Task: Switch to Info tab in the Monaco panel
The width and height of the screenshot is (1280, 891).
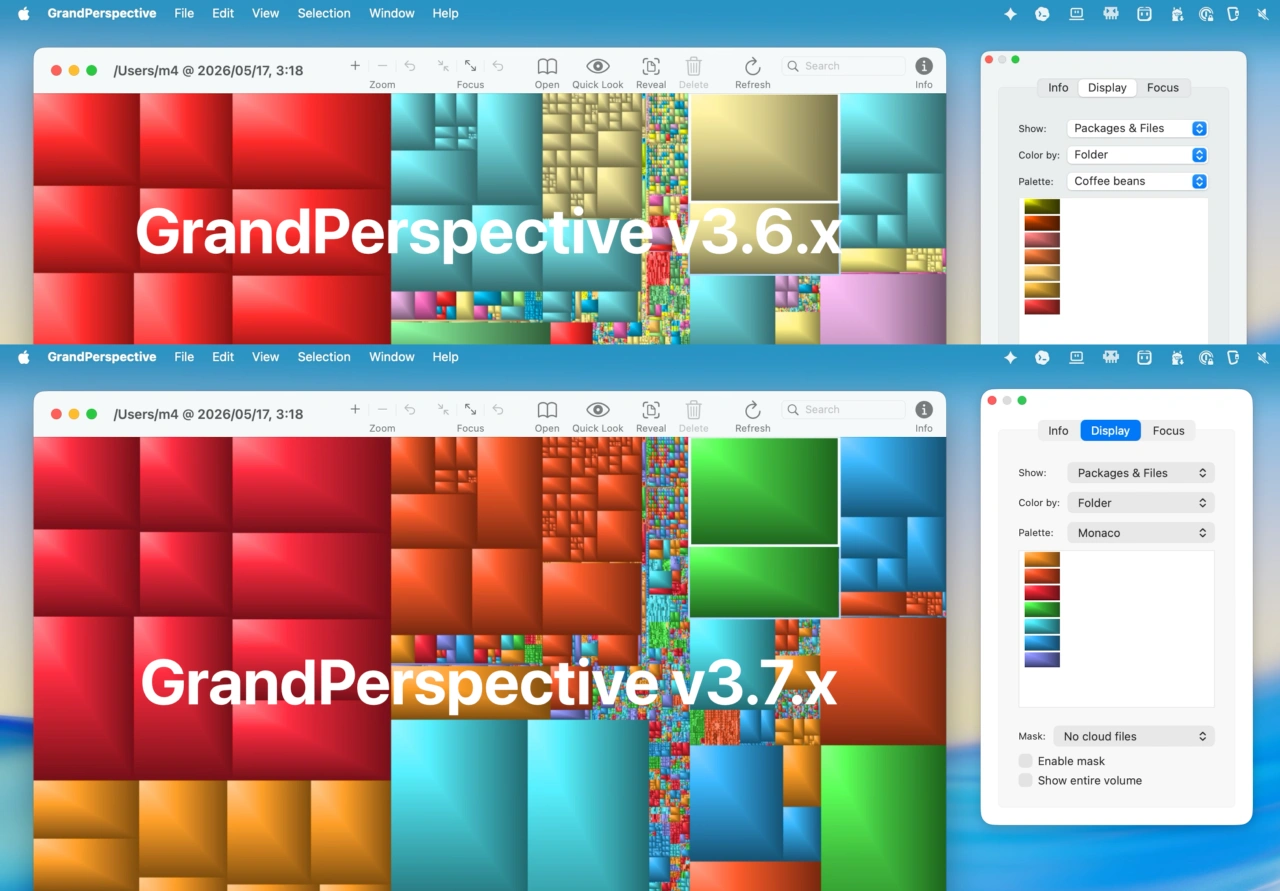Action: 1058,431
